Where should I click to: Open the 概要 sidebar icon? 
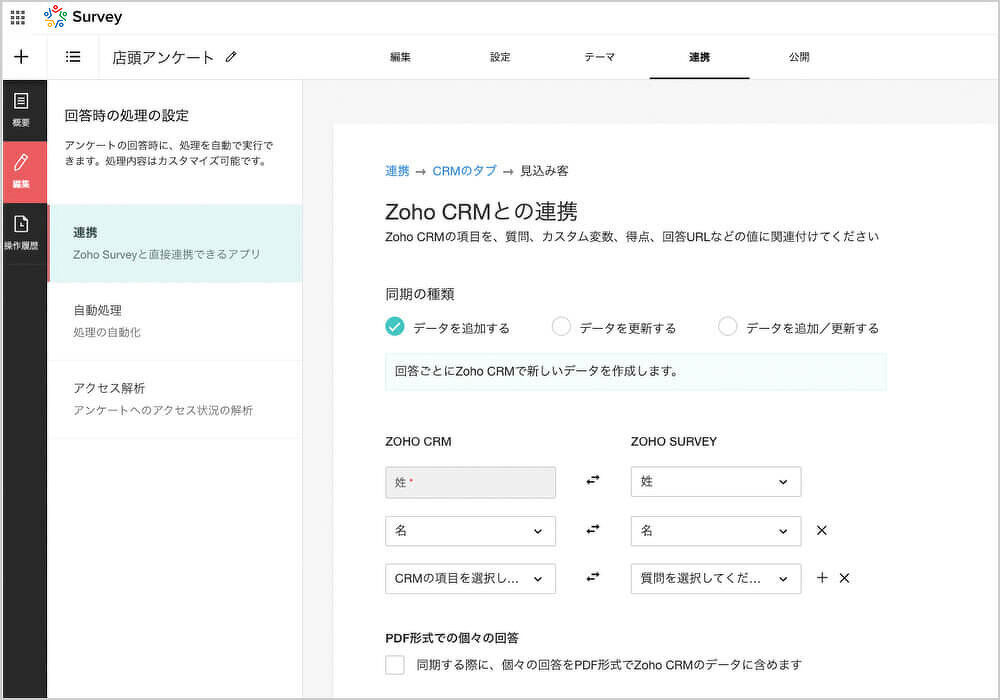[21, 109]
